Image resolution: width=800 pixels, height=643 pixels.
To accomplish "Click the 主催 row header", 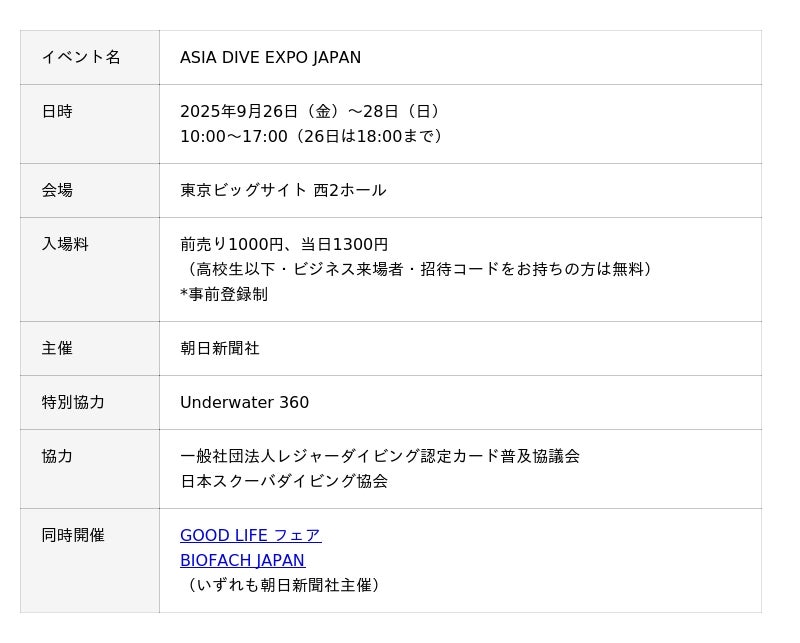I will pos(57,349).
